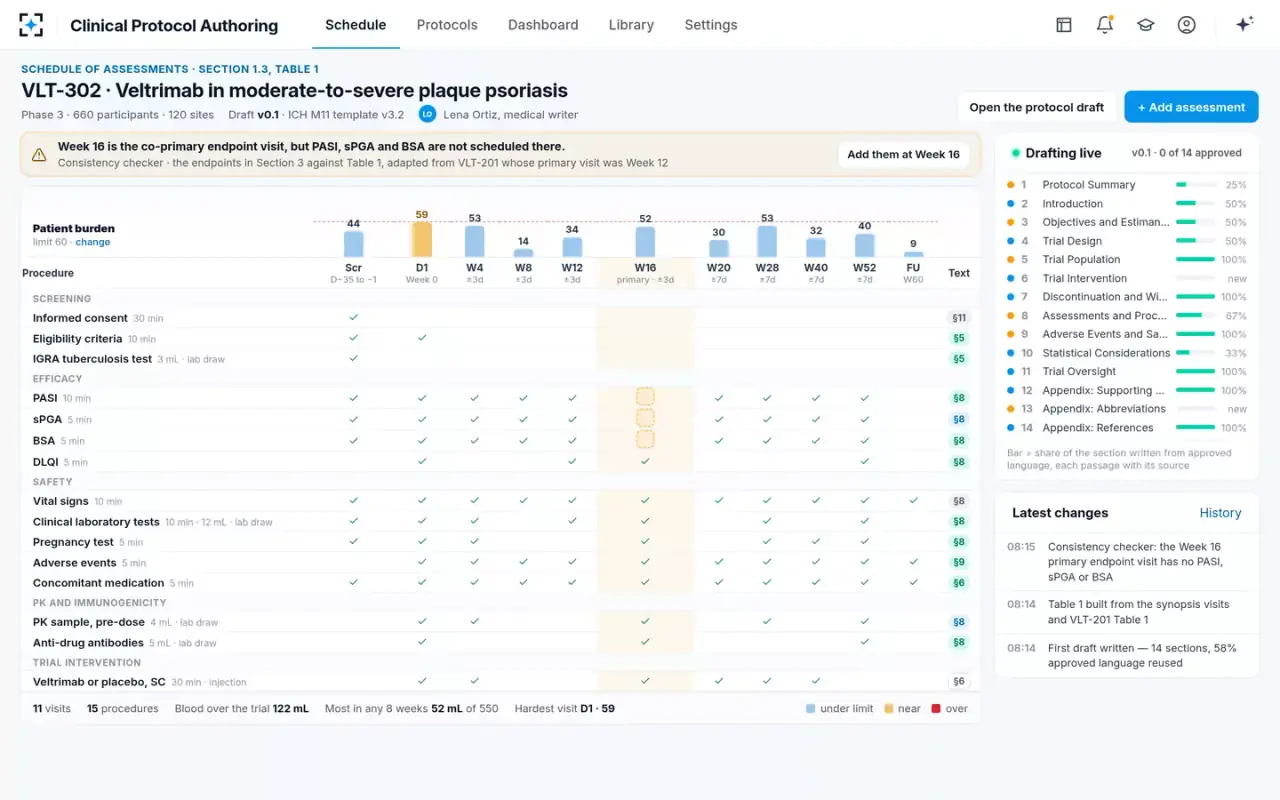
Task: Toggle Vital signs check at FU
Action: point(913,500)
